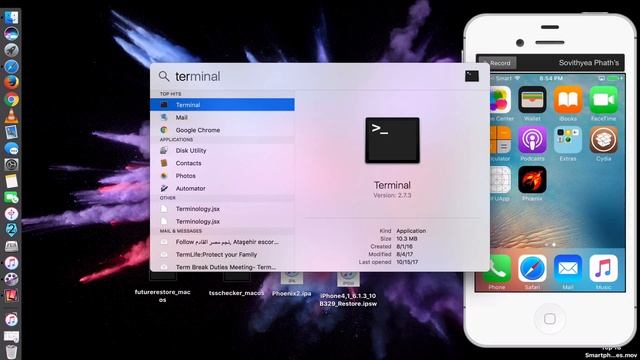Select Mail in Spotlight top hits

pos(222,117)
